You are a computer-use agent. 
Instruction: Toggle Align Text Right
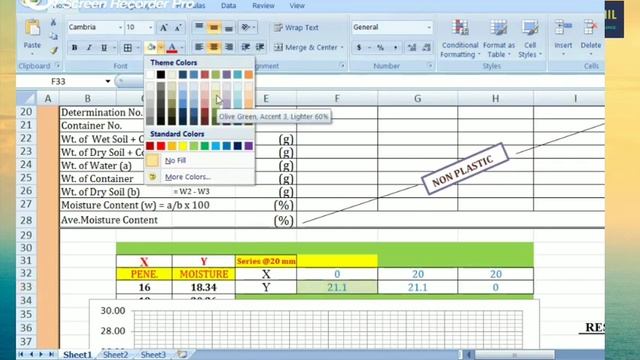(229, 47)
